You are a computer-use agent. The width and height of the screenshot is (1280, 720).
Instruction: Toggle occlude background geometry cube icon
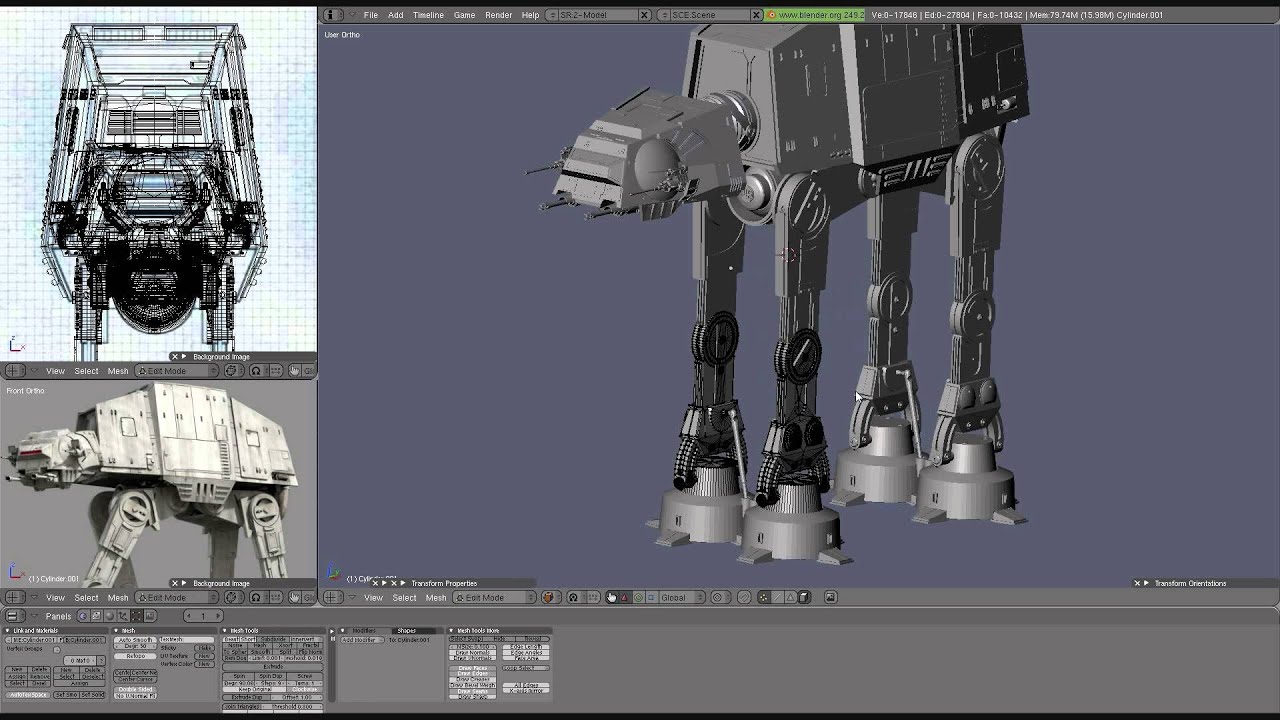[804, 597]
